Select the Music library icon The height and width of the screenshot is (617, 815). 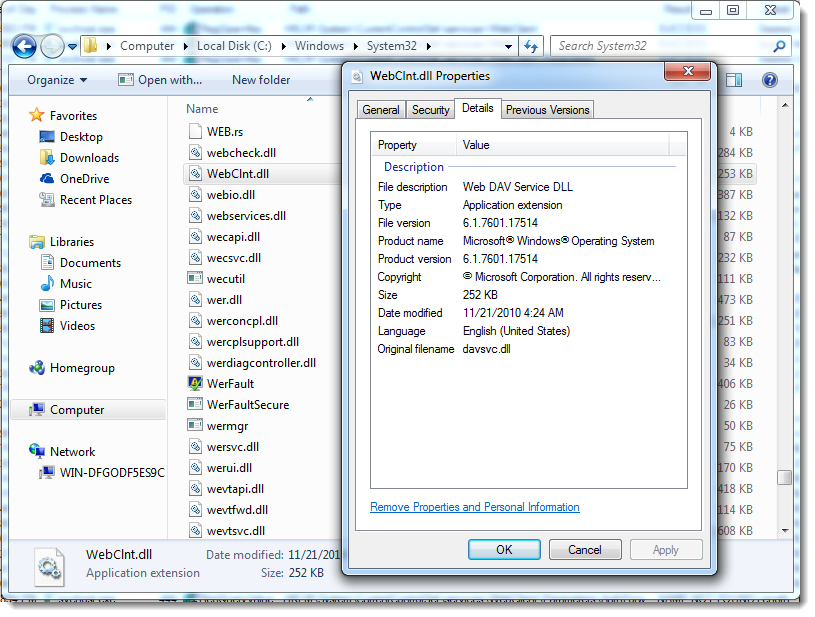(47, 284)
